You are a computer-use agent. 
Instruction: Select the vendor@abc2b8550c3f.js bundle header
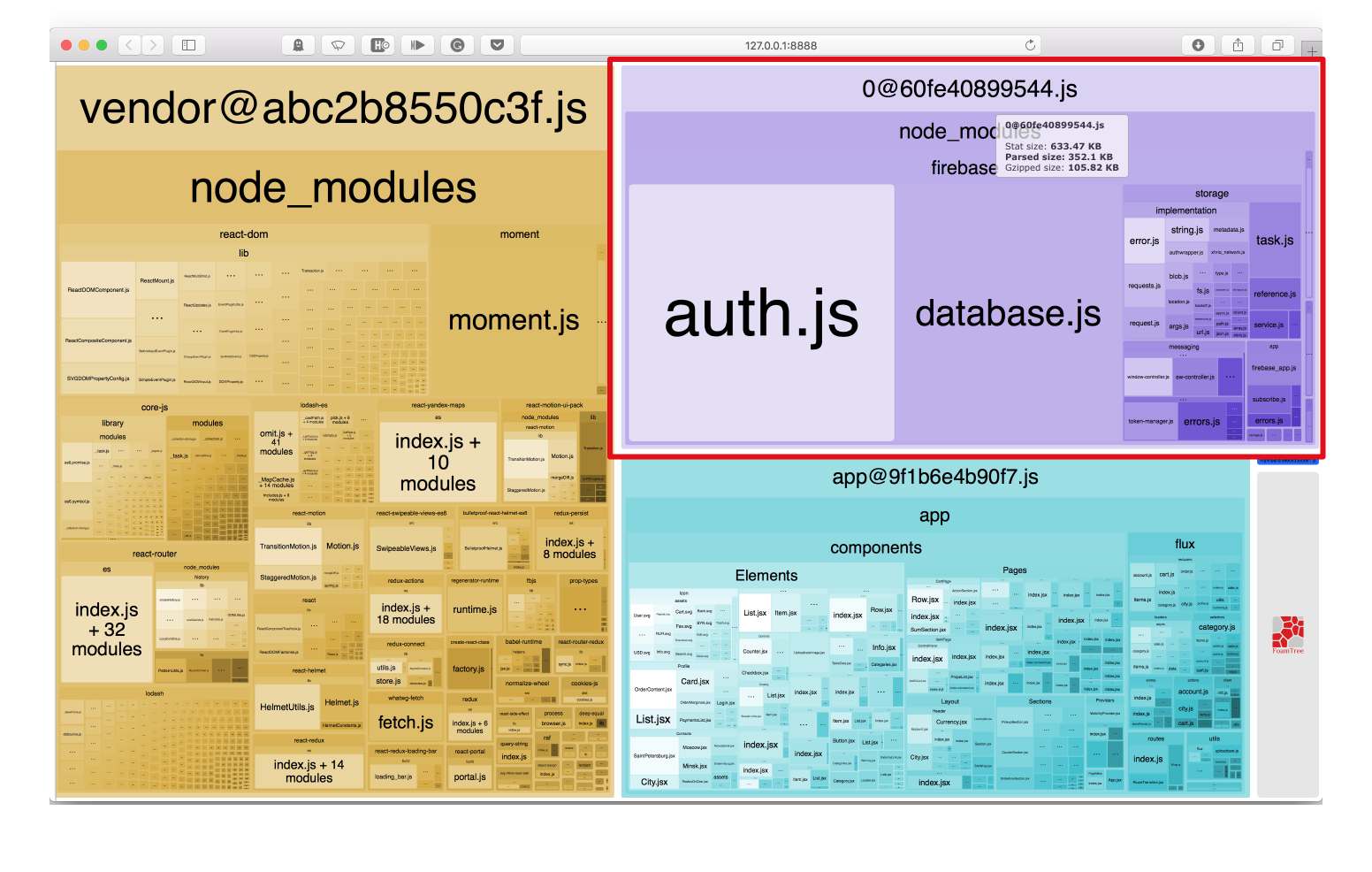tap(333, 109)
